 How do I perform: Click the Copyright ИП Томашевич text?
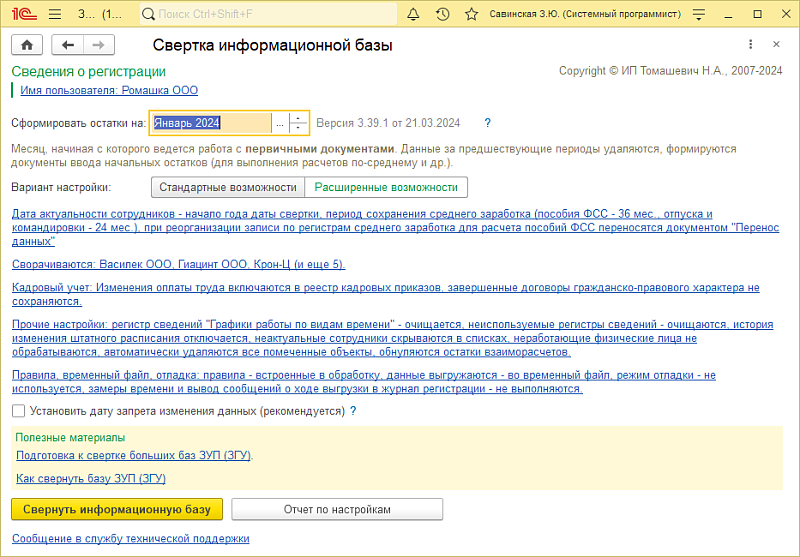coord(670,71)
